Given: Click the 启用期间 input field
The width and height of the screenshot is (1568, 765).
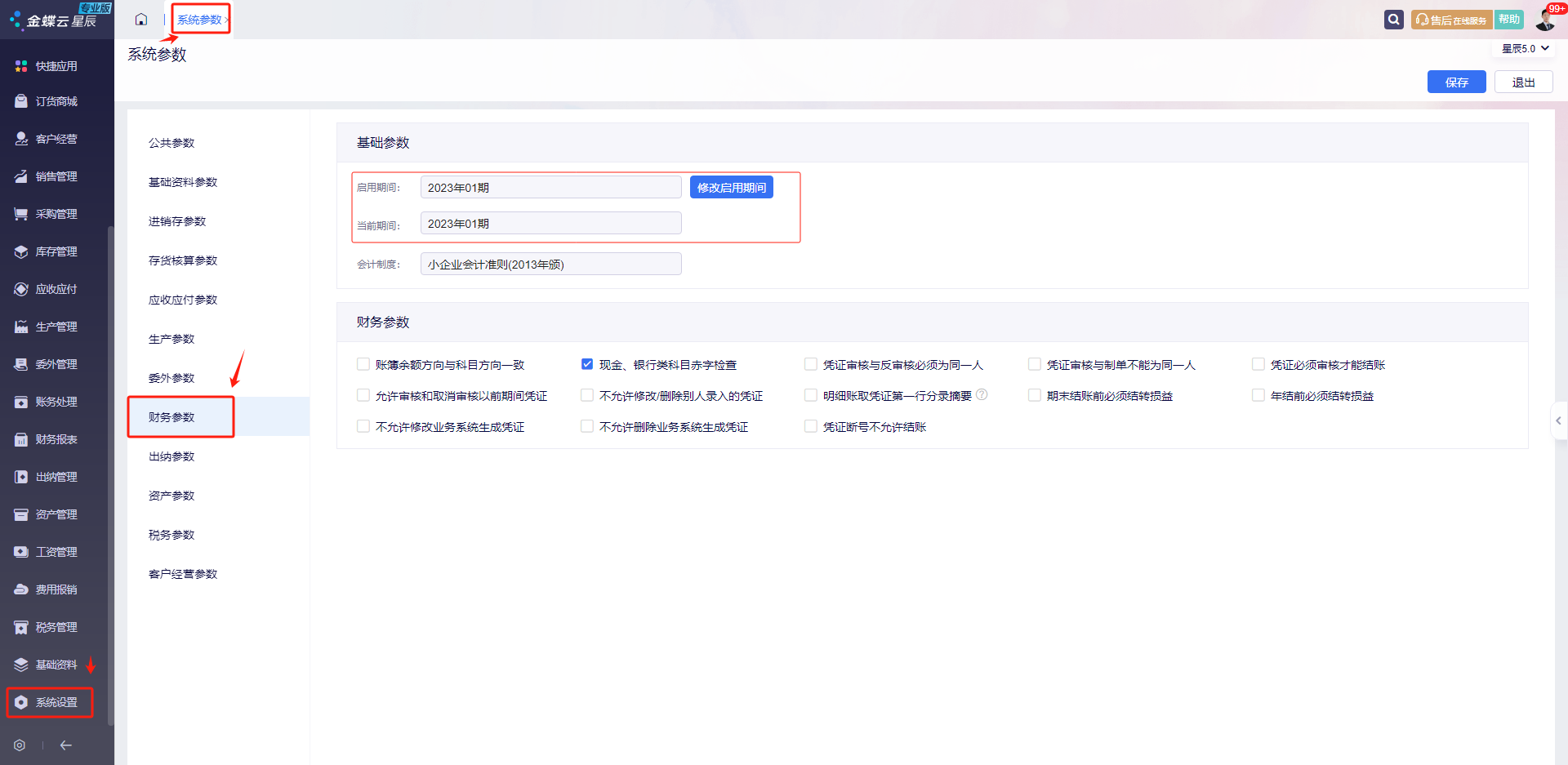Looking at the screenshot, I should tap(551, 187).
